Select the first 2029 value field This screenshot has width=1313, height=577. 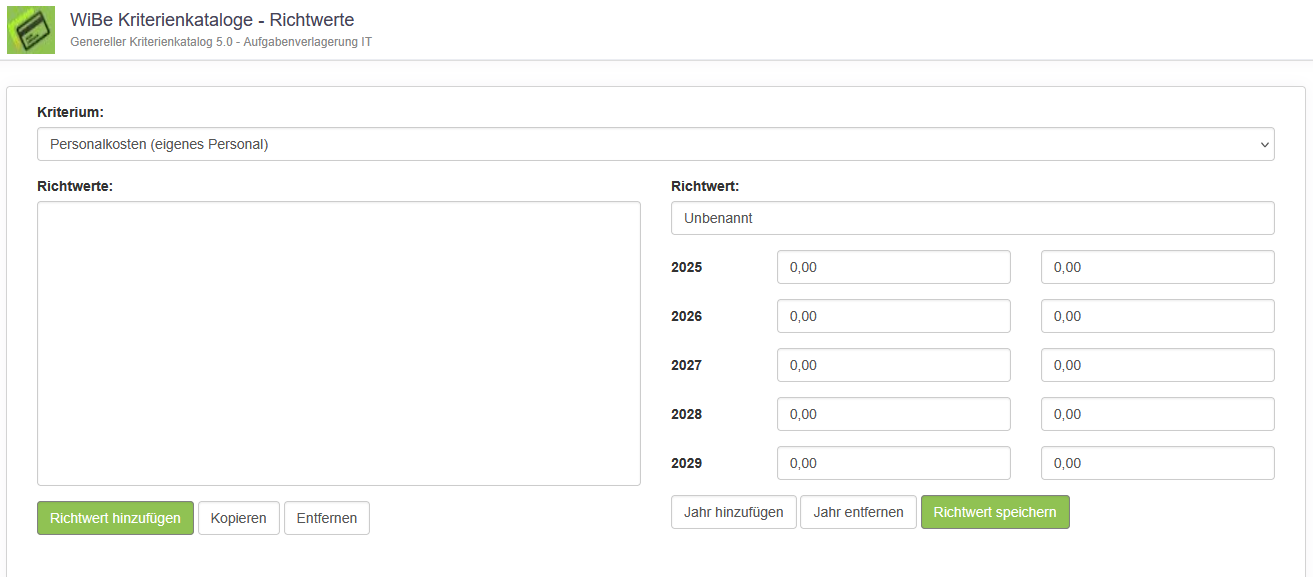[893, 463]
